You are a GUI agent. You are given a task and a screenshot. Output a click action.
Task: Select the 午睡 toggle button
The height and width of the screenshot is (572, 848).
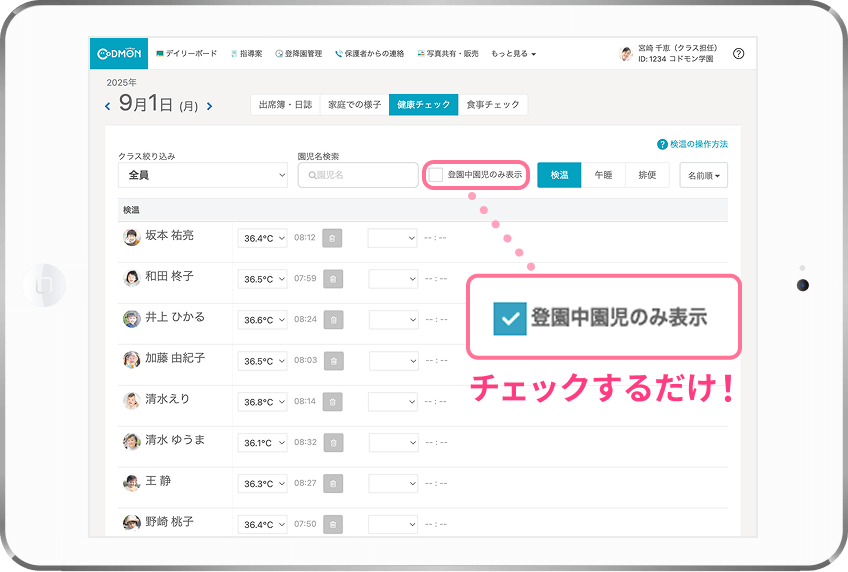tap(603, 175)
